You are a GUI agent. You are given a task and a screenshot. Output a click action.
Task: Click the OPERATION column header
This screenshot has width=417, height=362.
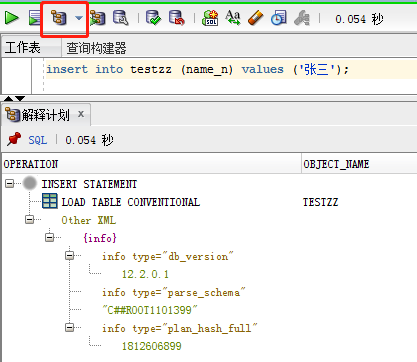point(152,164)
